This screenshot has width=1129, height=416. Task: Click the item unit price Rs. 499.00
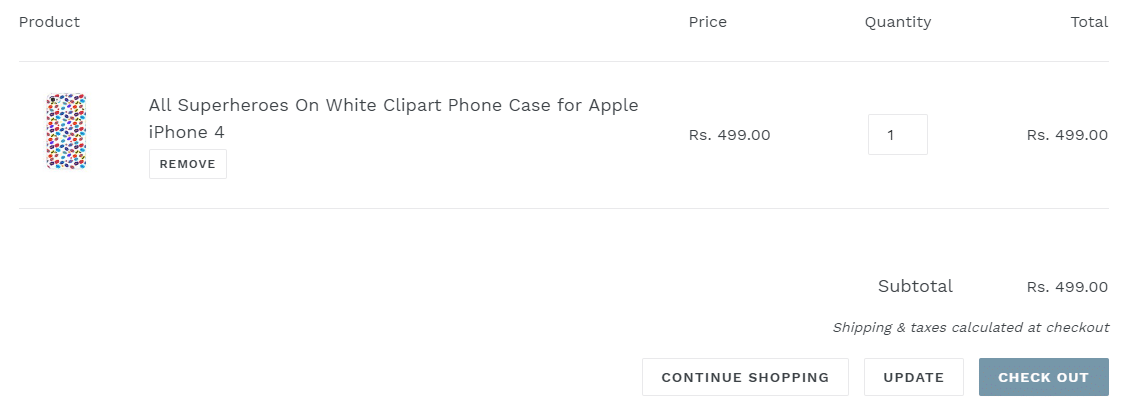[729, 135]
